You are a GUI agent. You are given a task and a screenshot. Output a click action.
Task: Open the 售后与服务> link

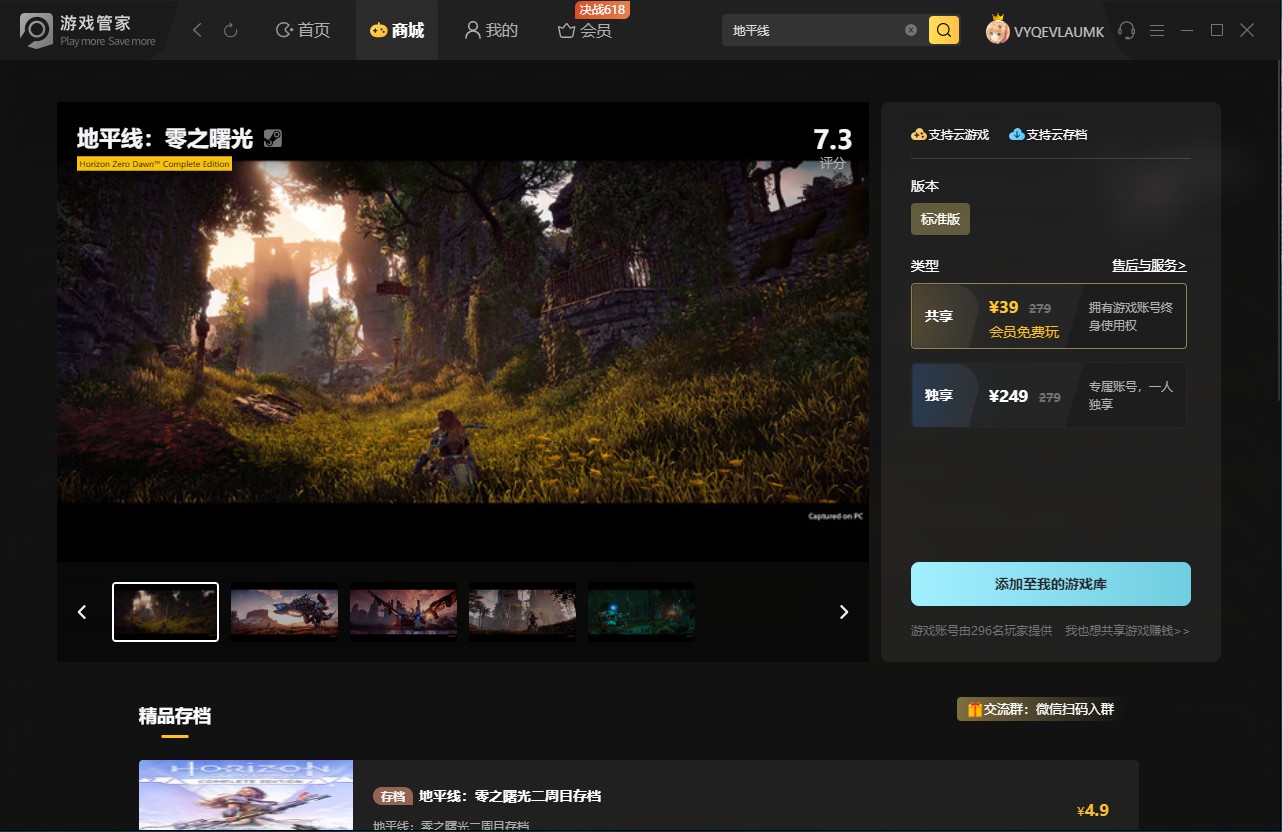tap(1149, 266)
